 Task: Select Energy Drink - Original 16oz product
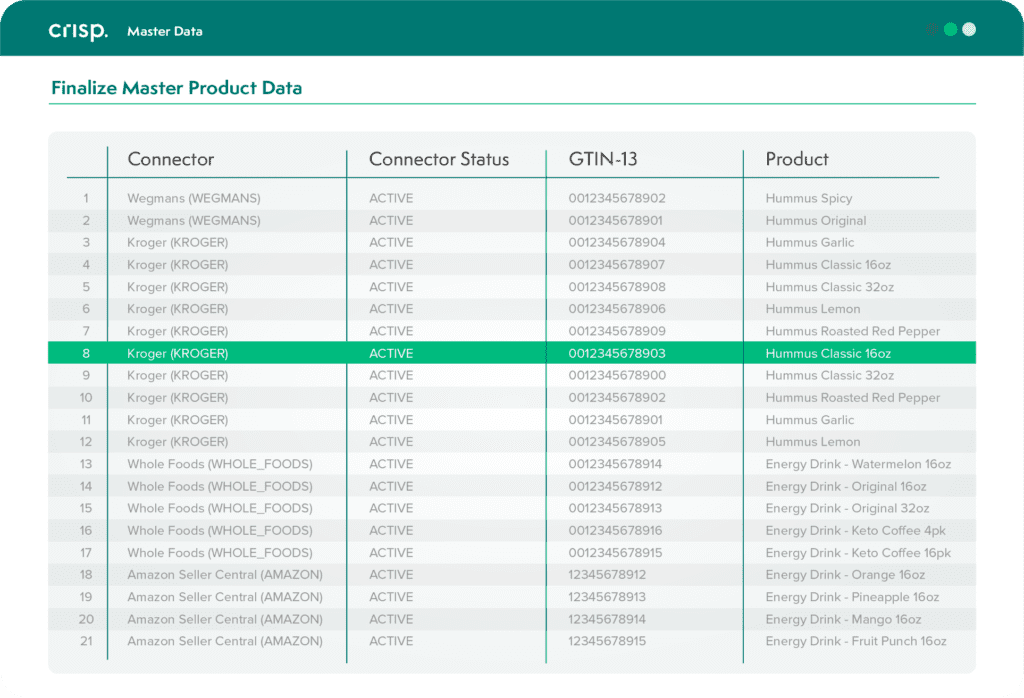click(x=846, y=486)
